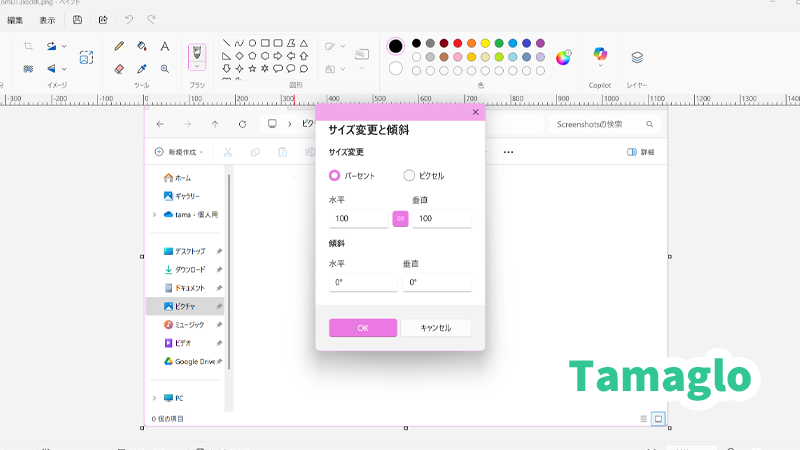The image size is (800, 450).
Task: Select the パーセント radio button
Action: pyautogui.click(x=335, y=175)
